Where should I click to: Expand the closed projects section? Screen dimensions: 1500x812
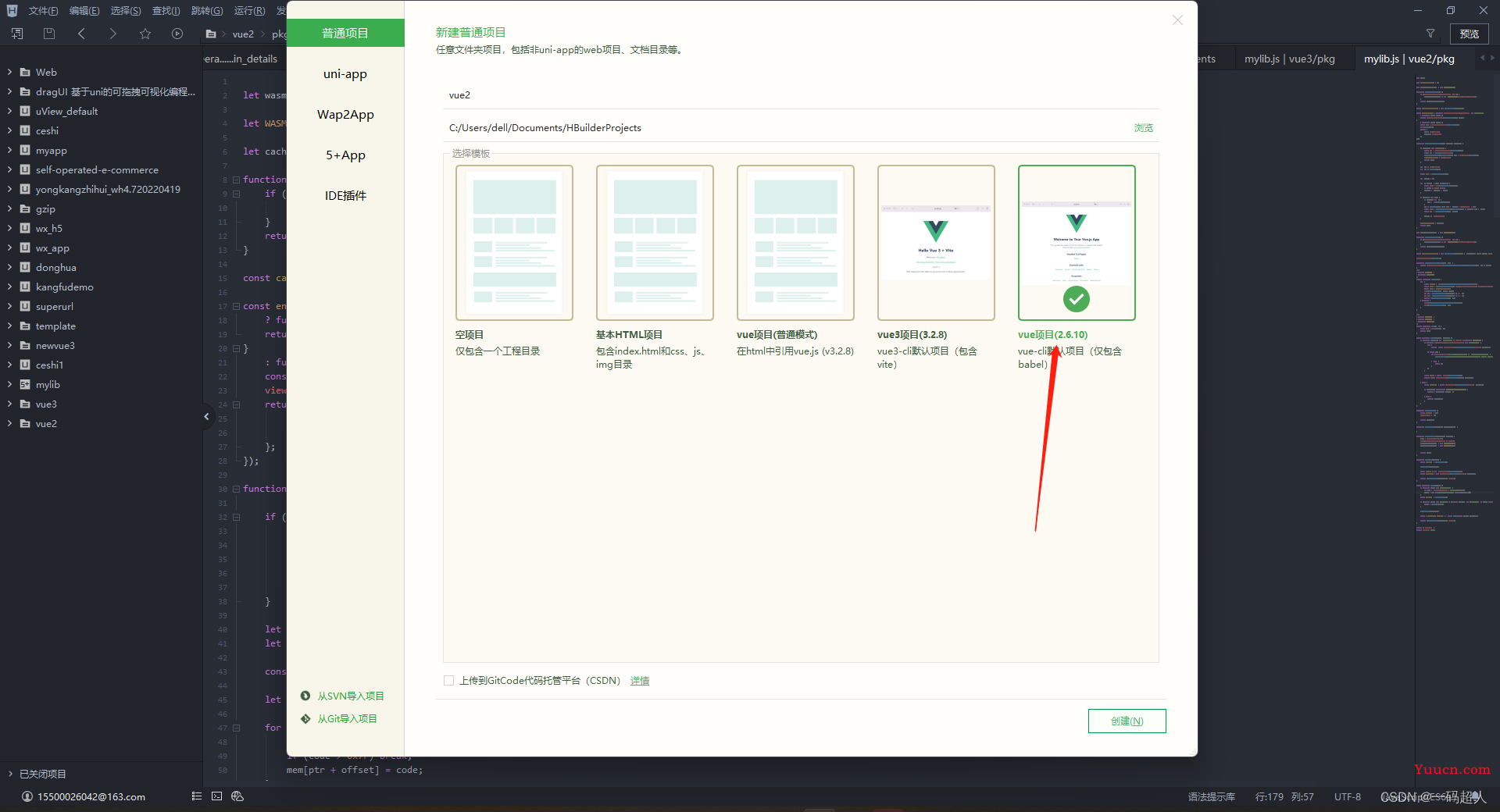point(10,774)
